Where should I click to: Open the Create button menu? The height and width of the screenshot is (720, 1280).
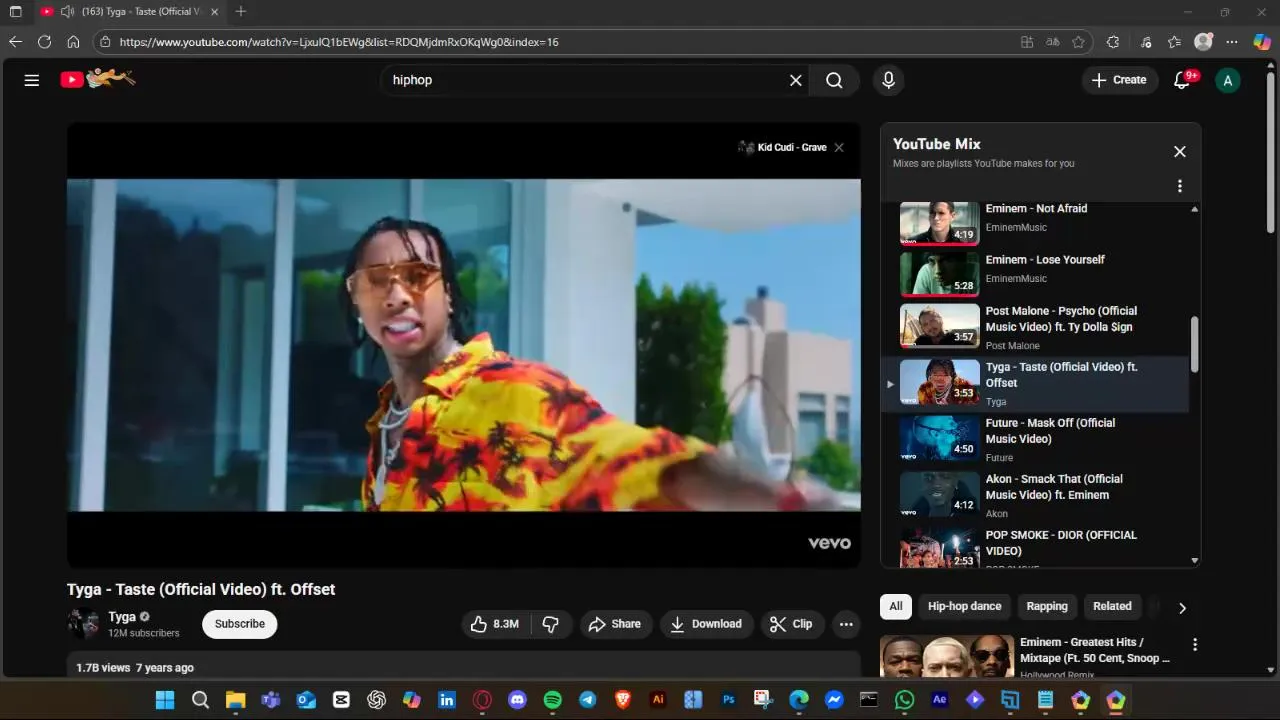point(1120,80)
